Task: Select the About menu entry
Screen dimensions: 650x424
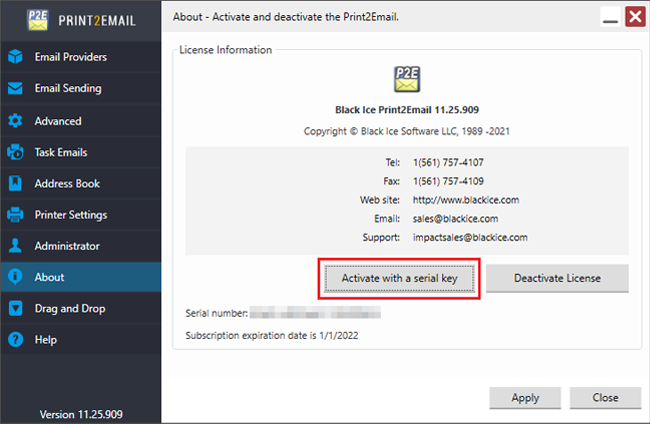Action: pos(81,277)
